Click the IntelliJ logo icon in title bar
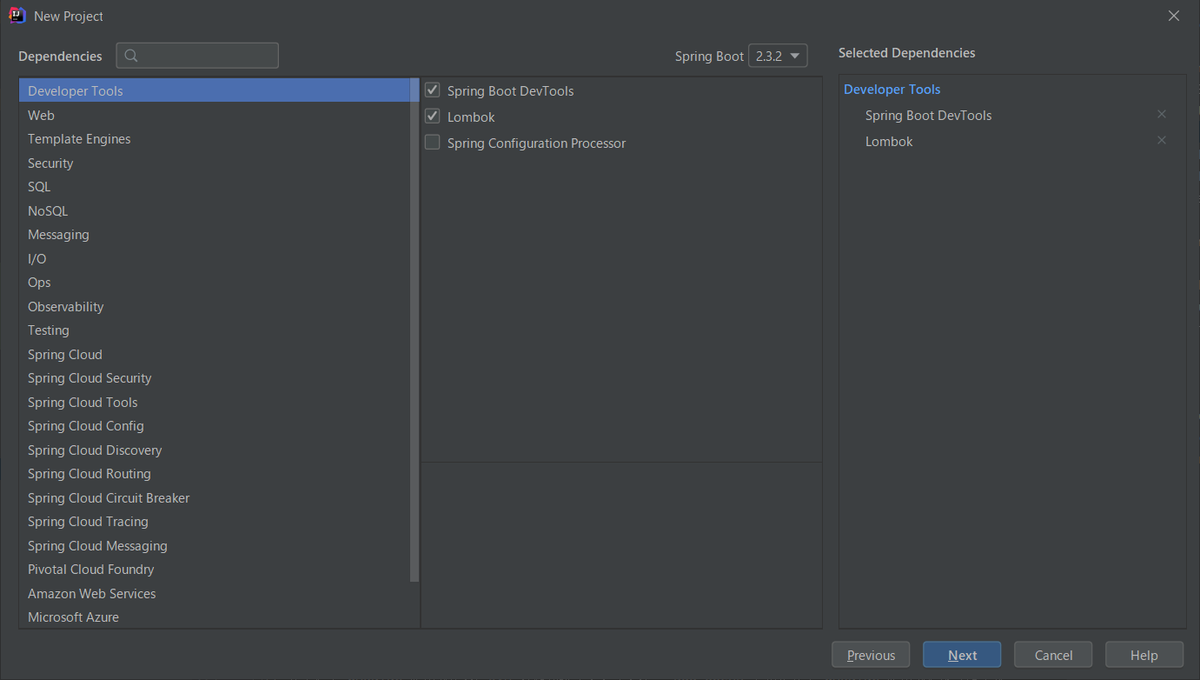The image size is (1200, 680). pyautogui.click(x=16, y=16)
